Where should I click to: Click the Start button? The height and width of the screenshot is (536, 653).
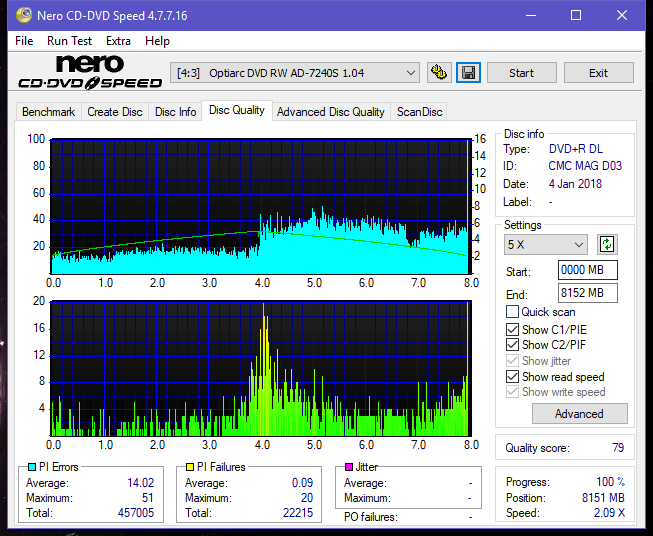point(521,73)
